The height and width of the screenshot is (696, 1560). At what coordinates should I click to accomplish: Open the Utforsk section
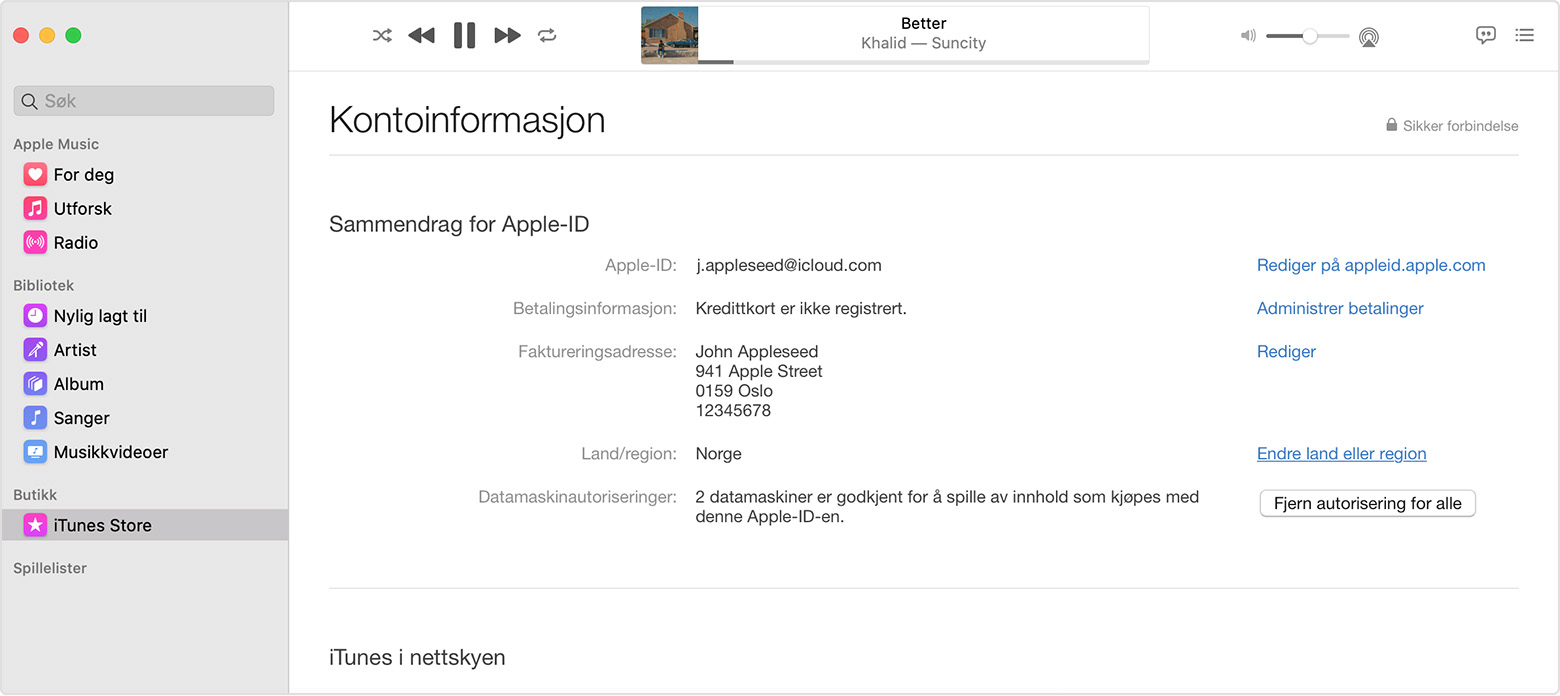80,208
